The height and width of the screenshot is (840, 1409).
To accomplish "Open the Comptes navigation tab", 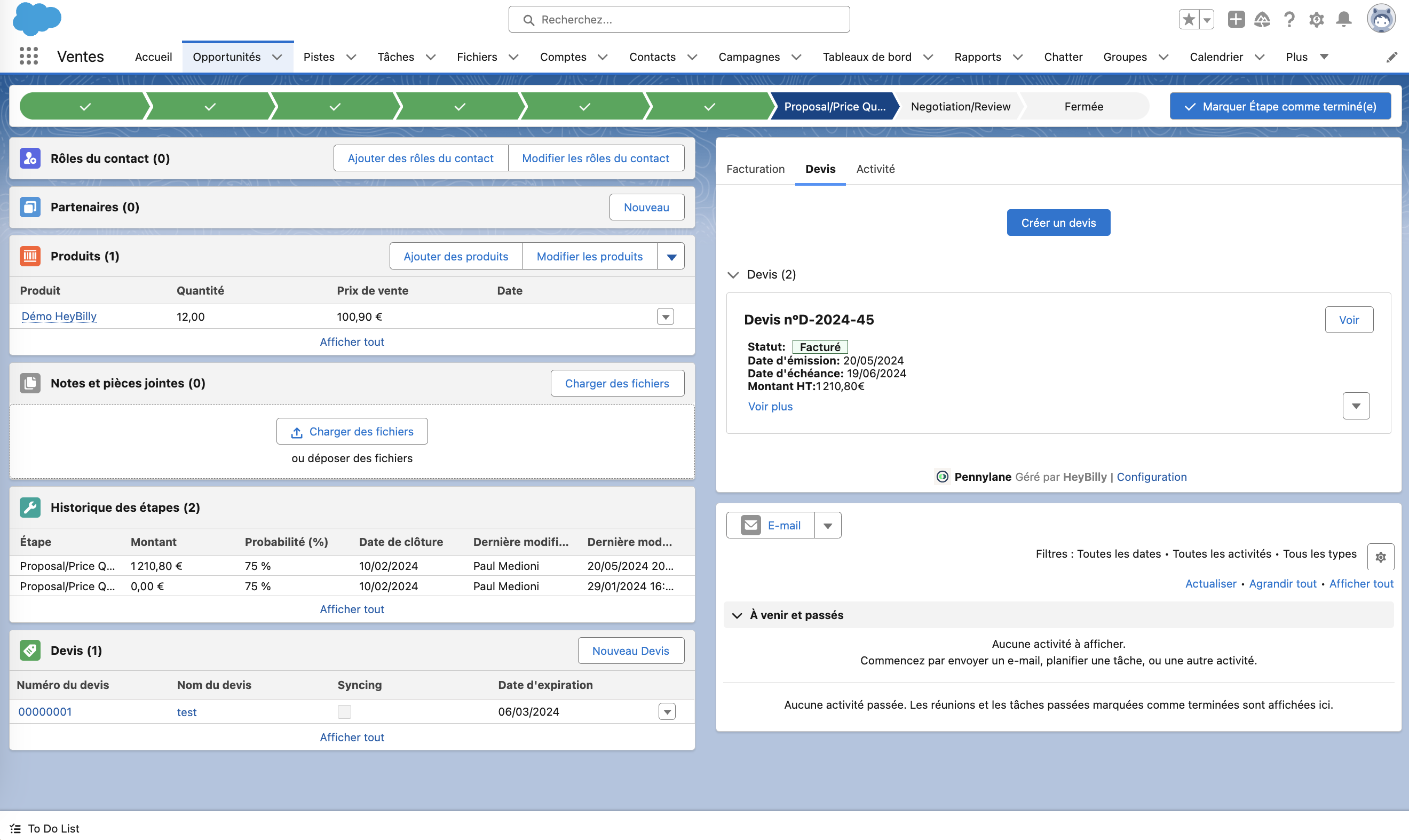I will coord(563,57).
